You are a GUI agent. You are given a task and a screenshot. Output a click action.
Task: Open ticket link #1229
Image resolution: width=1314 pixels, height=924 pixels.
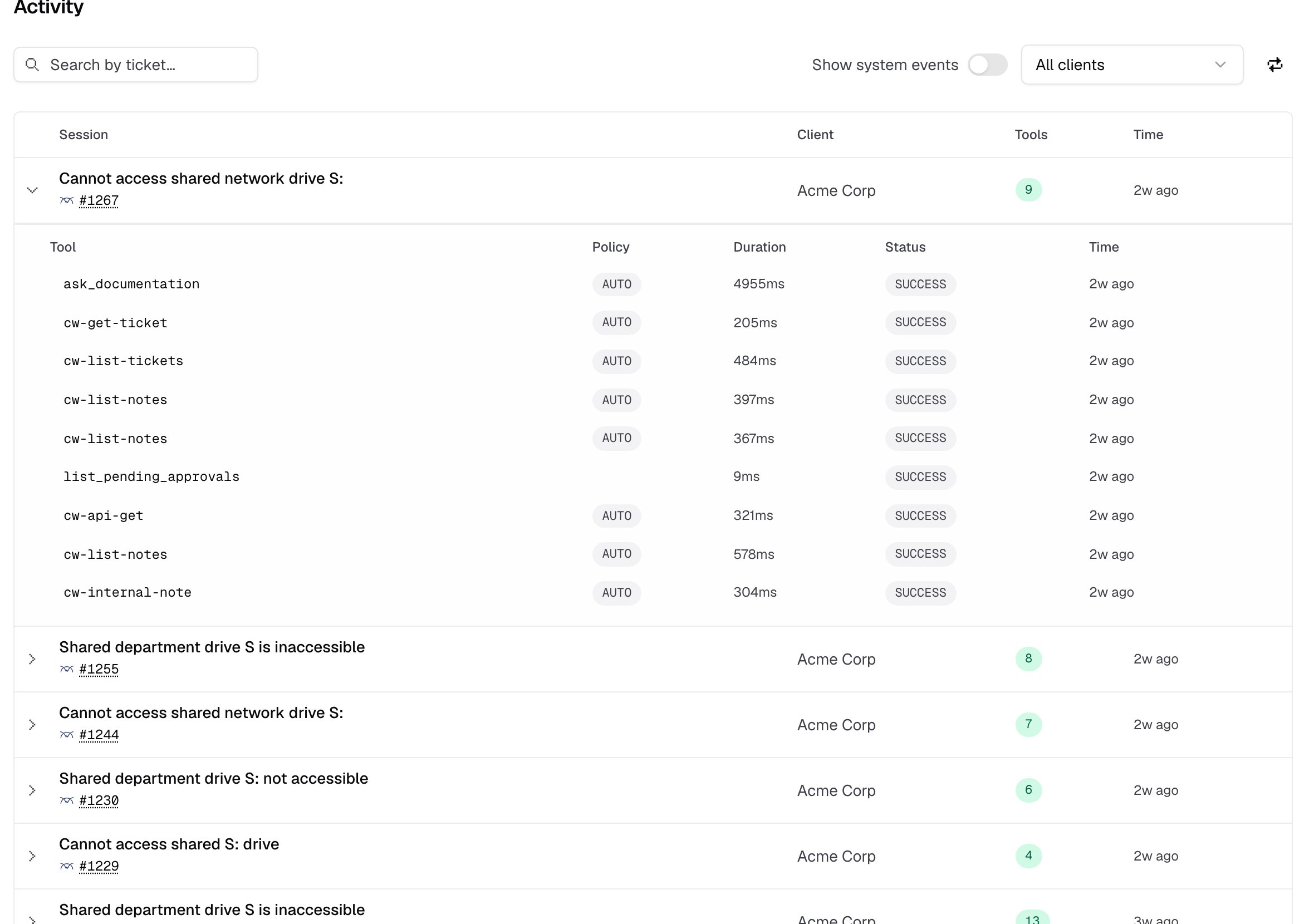(99, 866)
